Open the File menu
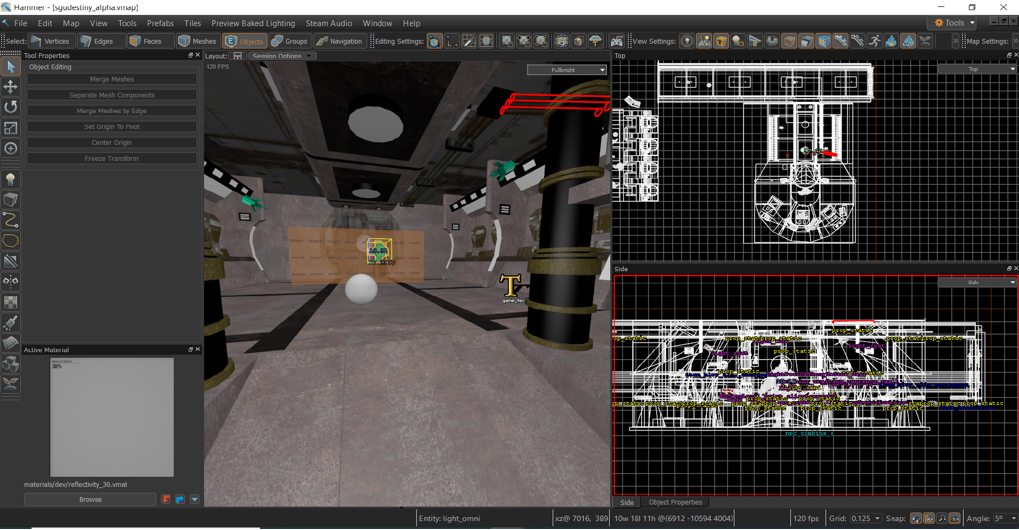Viewport: 1019px width, 530px height. 21,23
